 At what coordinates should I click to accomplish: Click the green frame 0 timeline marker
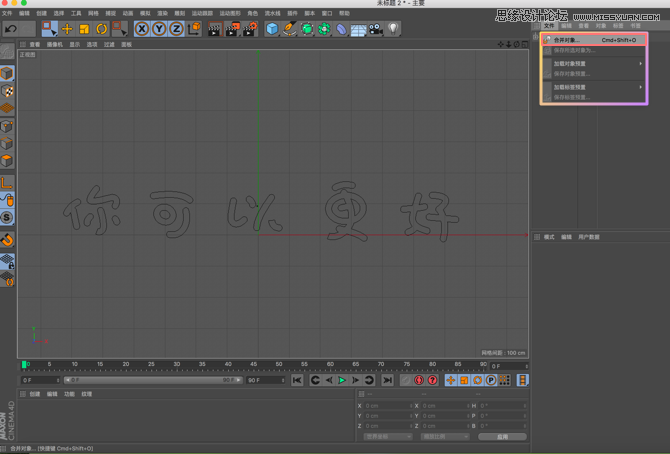tap(24, 364)
